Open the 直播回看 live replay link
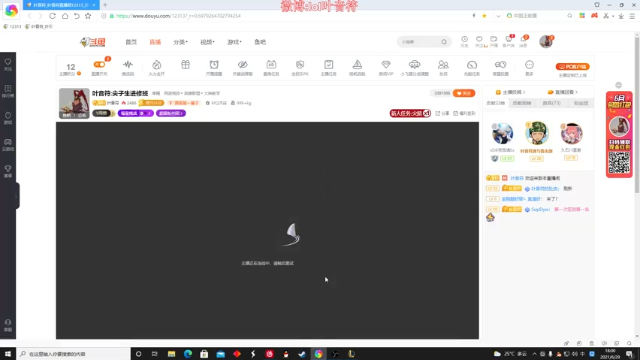This screenshot has height=360, width=640. pos(562,92)
